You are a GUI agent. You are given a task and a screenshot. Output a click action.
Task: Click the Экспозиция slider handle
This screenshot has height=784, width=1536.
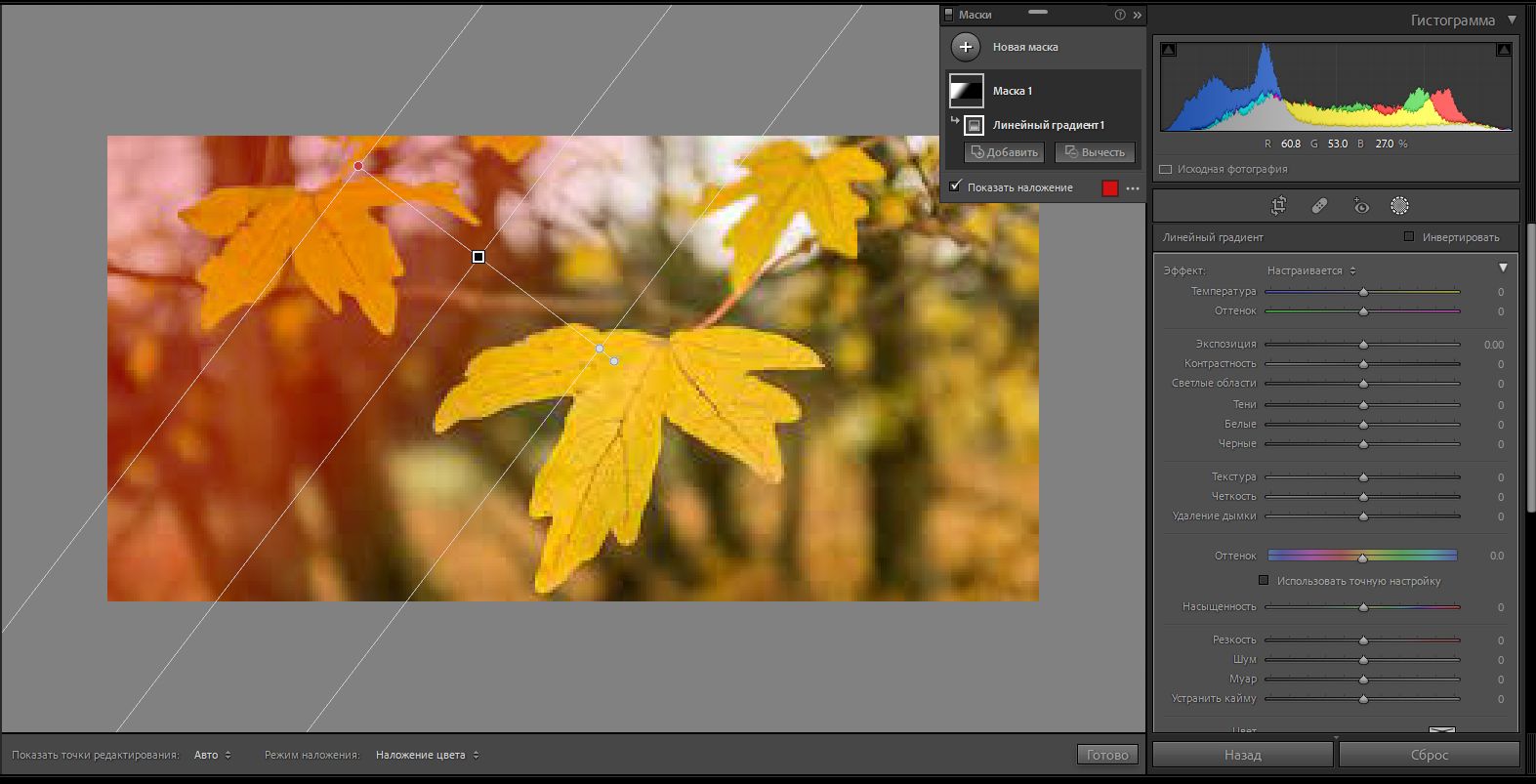click(x=1363, y=345)
